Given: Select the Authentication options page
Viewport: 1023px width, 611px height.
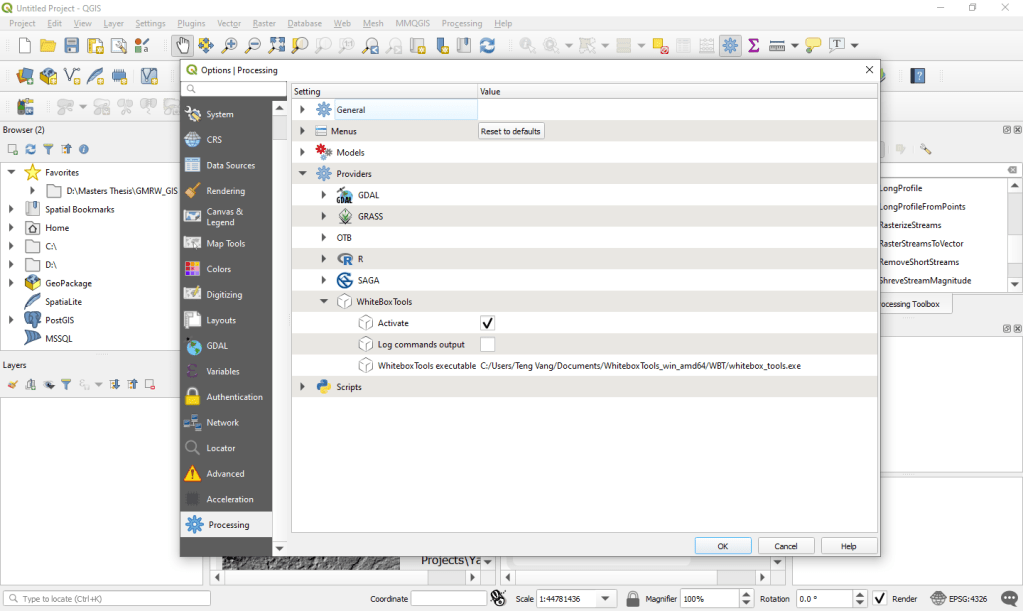Looking at the screenshot, I should (234, 397).
